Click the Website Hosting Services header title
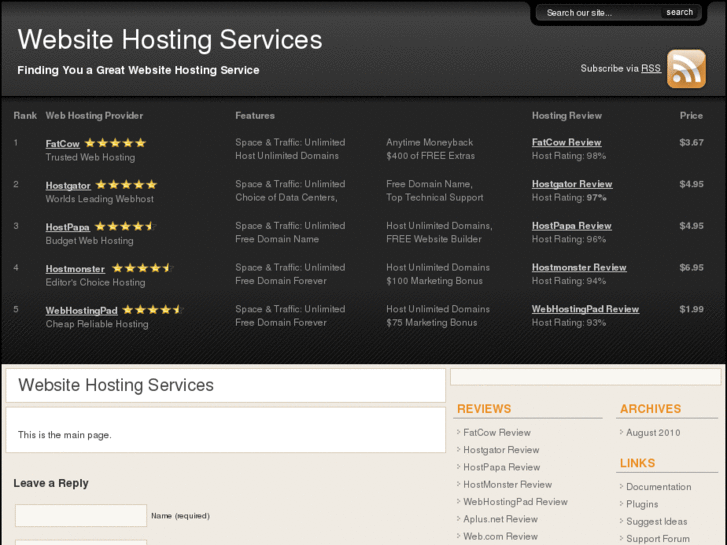 (x=170, y=39)
